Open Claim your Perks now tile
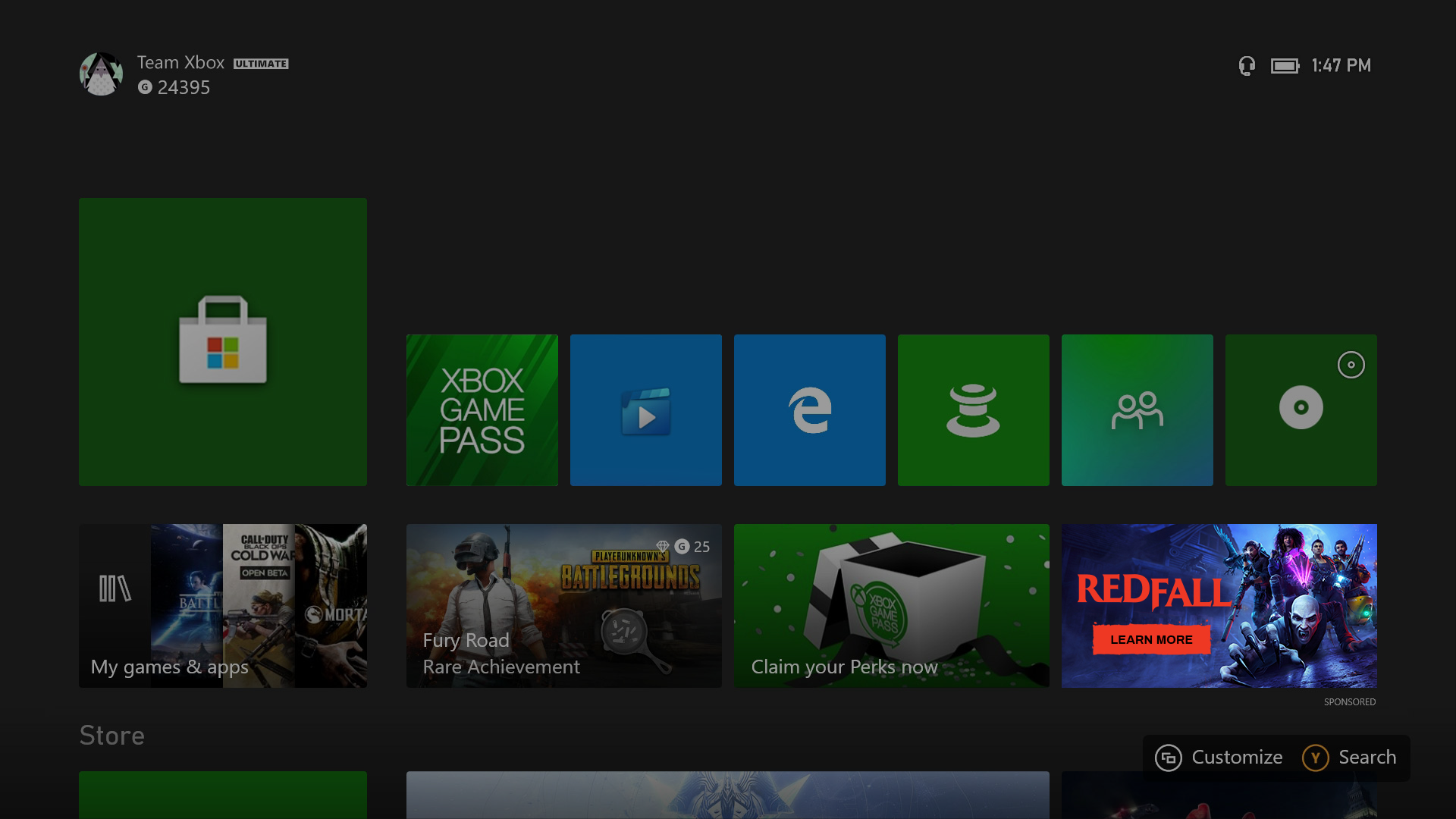 coord(891,605)
